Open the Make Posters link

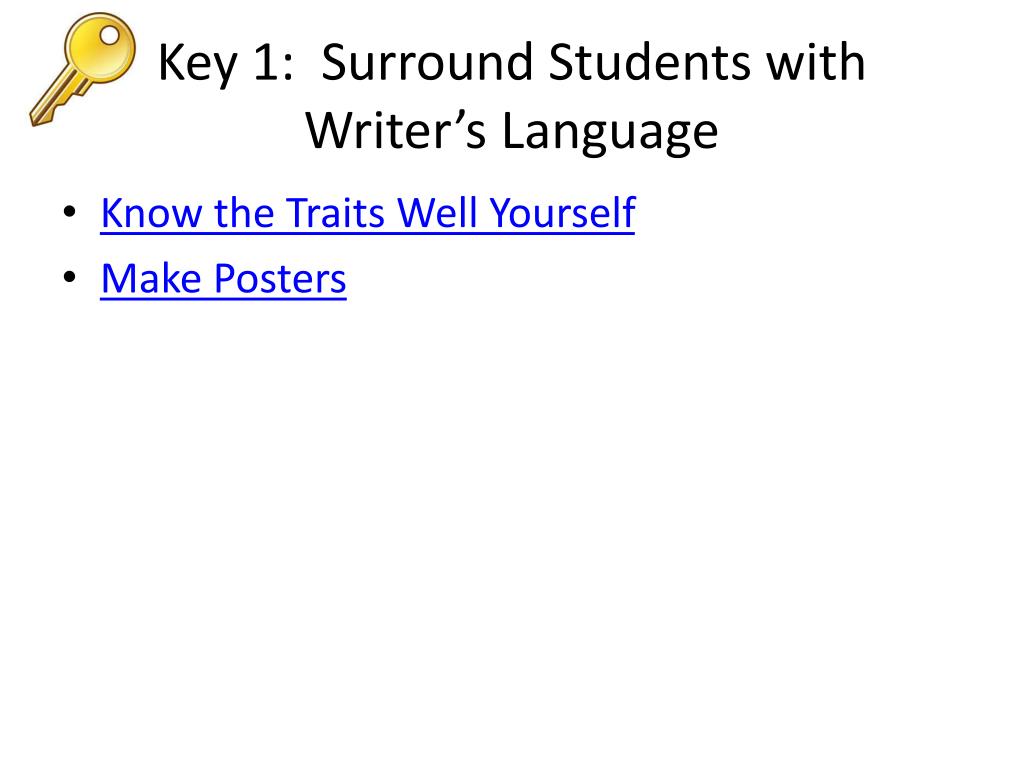click(x=223, y=279)
